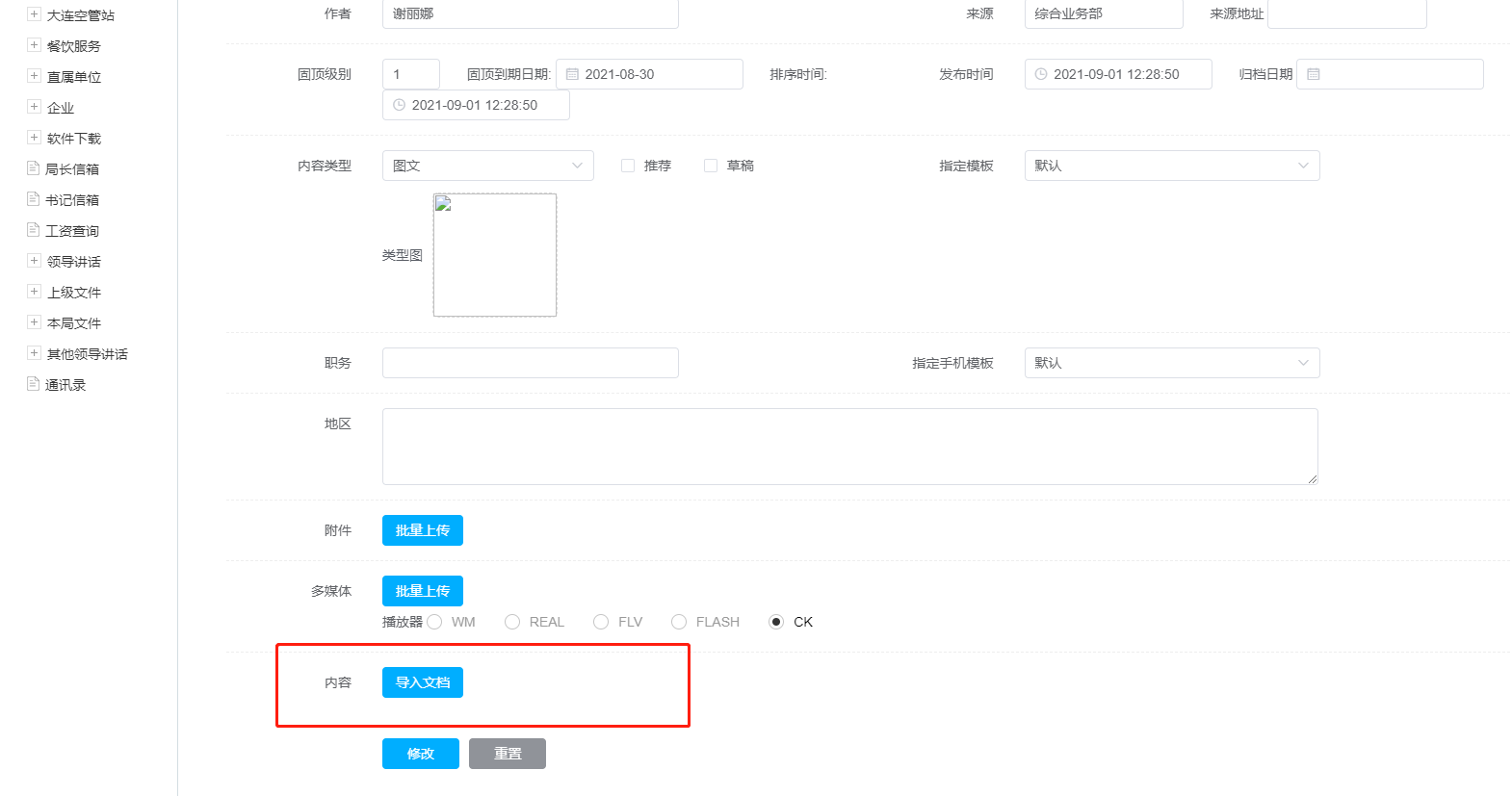The width and height of the screenshot is (1512, 796).
Task: Select the REAL player radio button
Action: pos(512,622)
